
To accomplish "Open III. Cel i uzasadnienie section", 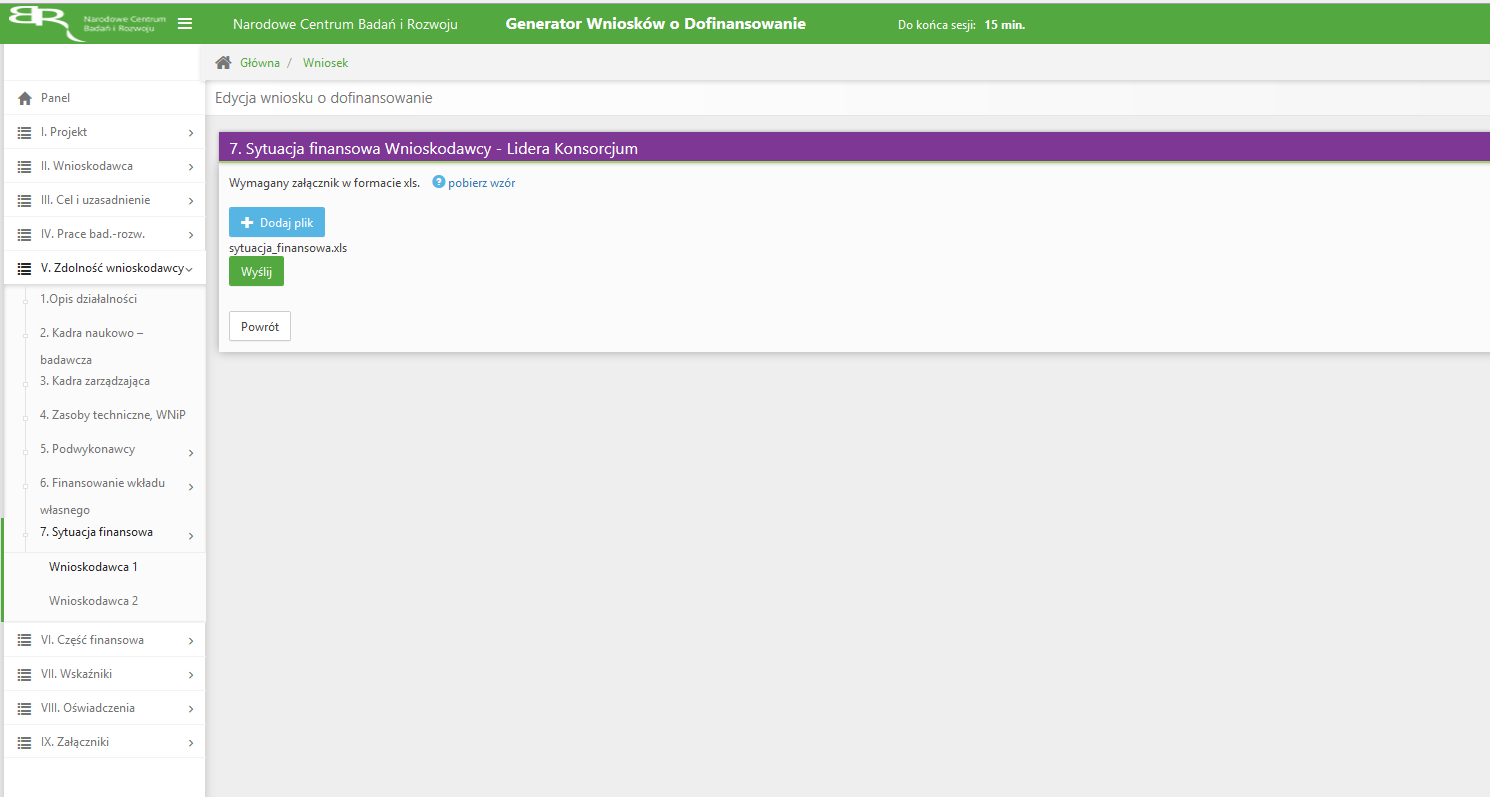I will pyautogui.click(x=103, y=200).
